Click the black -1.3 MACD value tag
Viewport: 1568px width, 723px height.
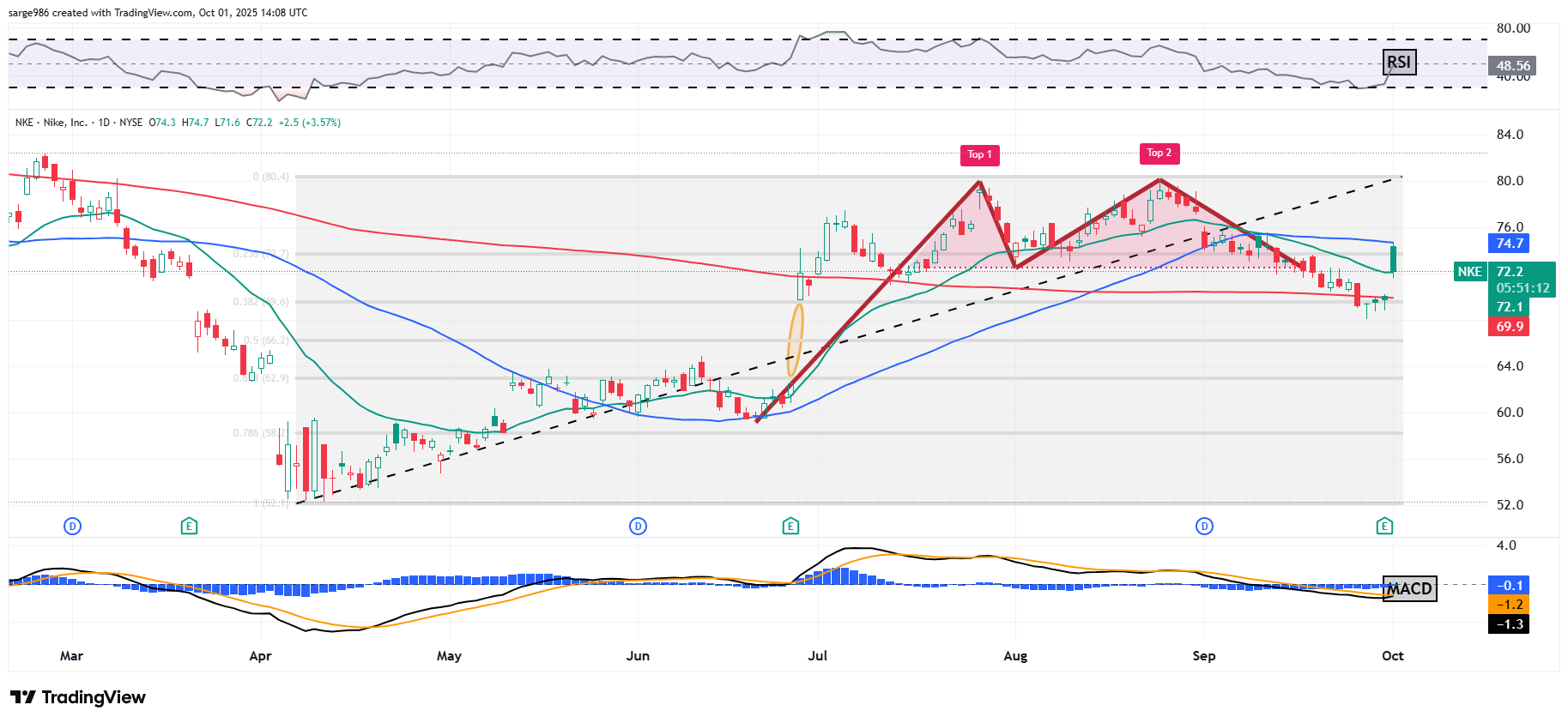pyautogui.click(x=1509, y=624)
